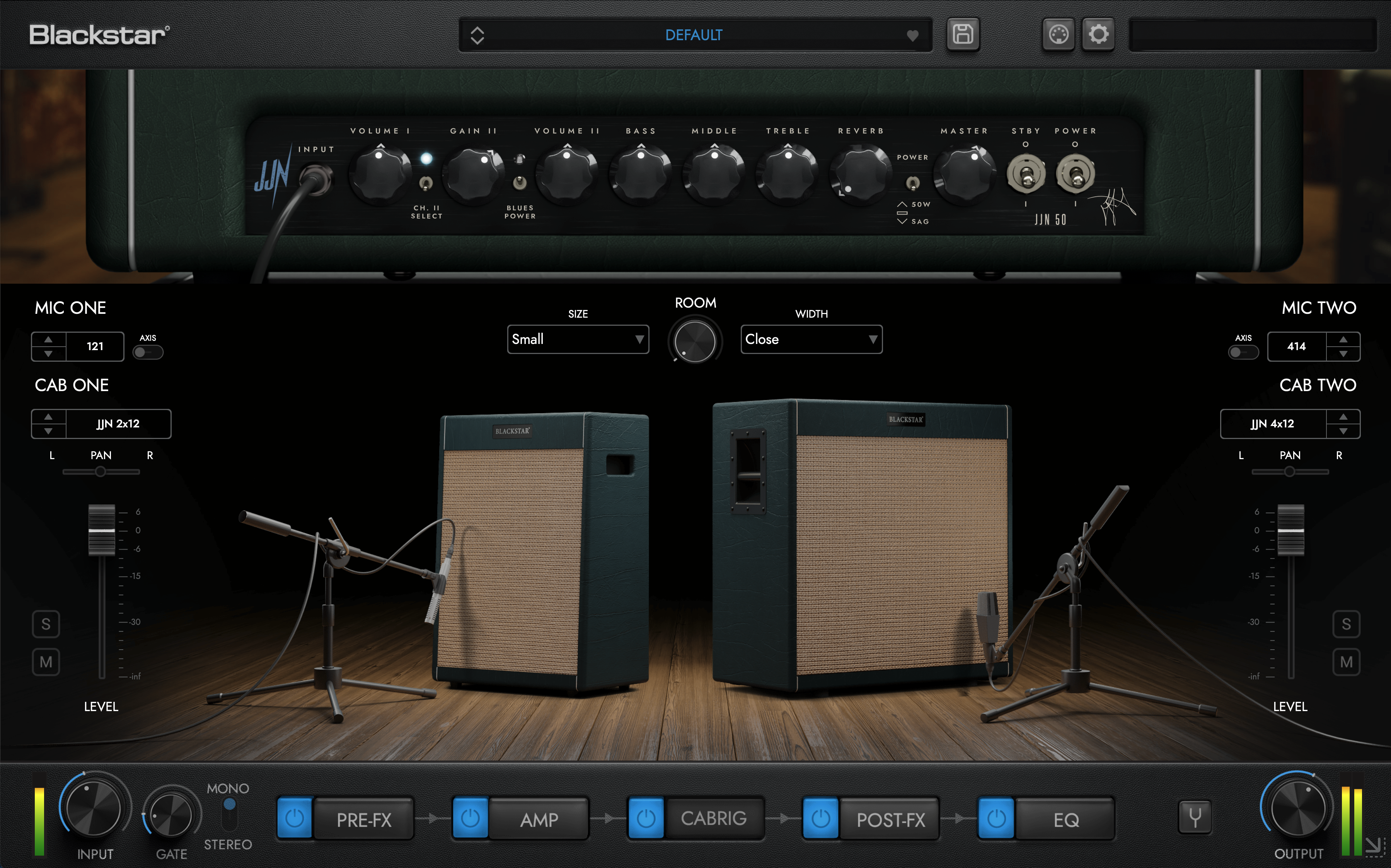This screenshot has height=868, width=1391.
Task: Toggle Mic Two AXIS switch
Action: (1243, 352)
